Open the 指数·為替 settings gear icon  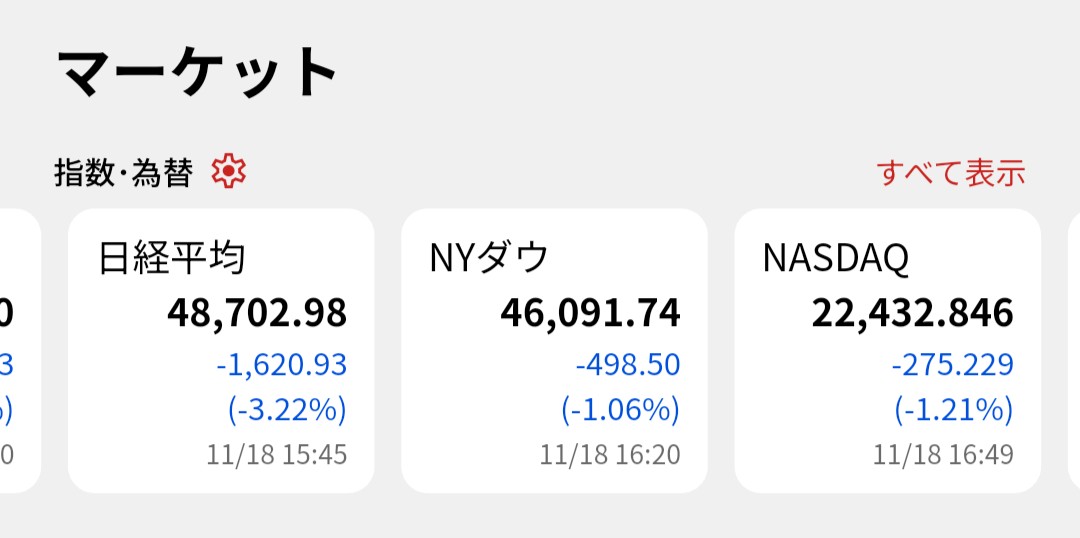coord(229,172)
